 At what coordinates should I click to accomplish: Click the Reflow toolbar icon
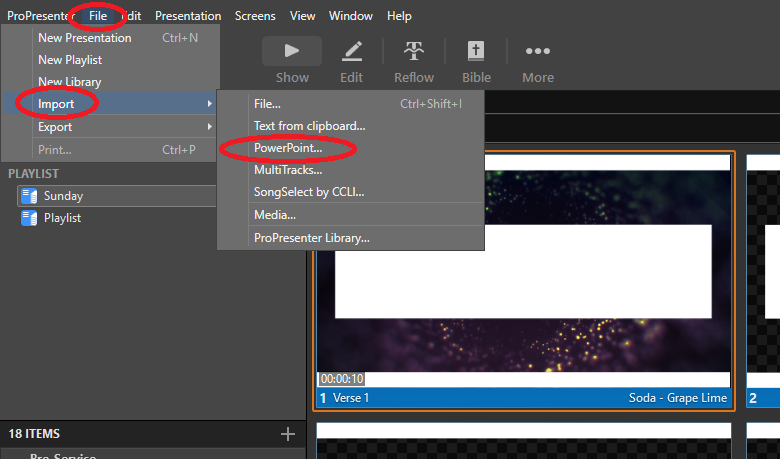point(413,51)
